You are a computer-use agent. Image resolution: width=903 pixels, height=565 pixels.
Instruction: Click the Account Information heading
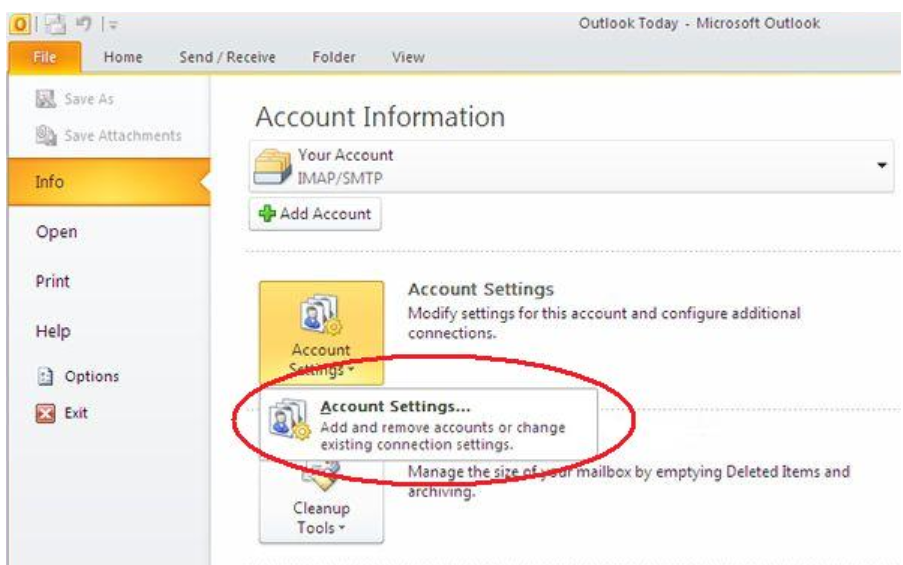[380, 117]
